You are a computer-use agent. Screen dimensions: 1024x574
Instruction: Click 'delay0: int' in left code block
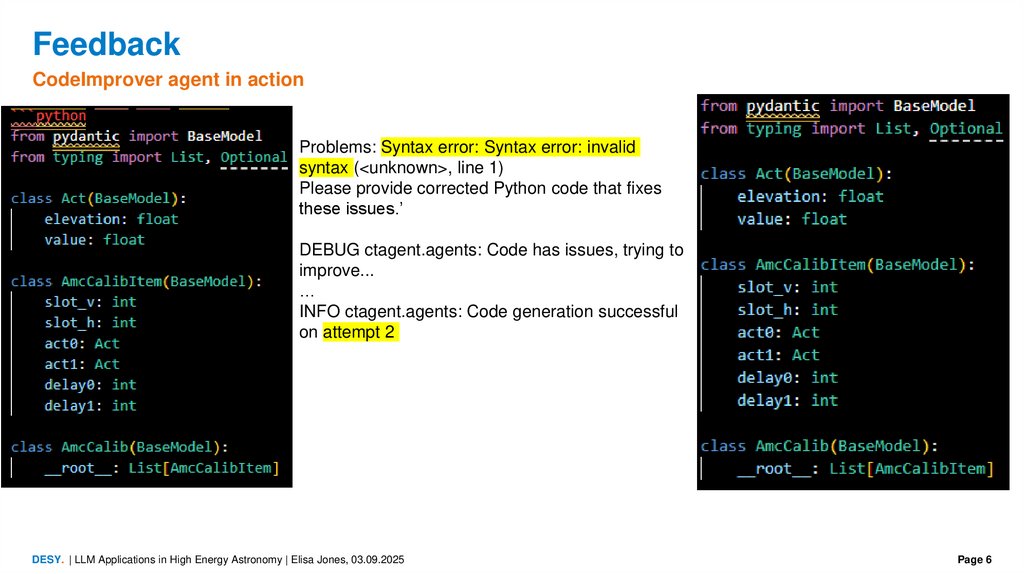point(90,385)
